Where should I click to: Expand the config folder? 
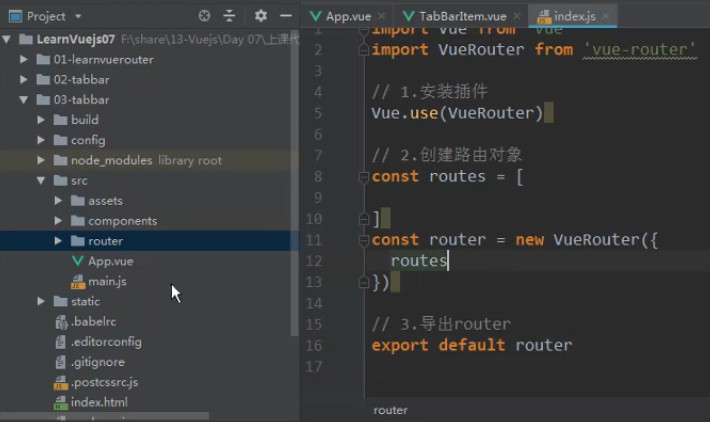[41, 140]
